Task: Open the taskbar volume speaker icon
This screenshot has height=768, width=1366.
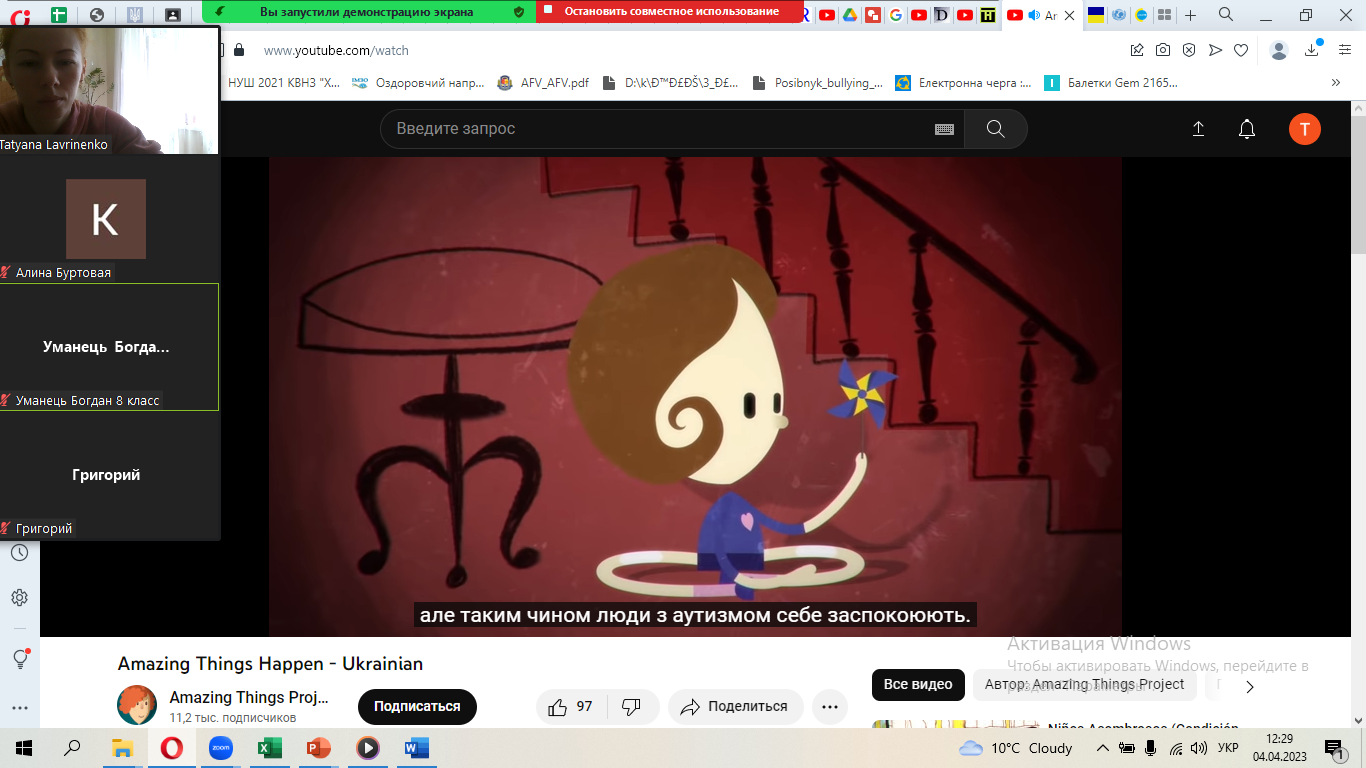Action: point(1199,748)
